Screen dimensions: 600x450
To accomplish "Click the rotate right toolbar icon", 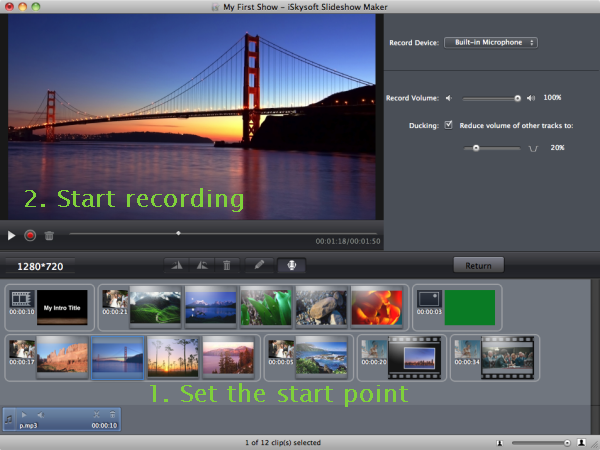I will [x=201, y=265].
